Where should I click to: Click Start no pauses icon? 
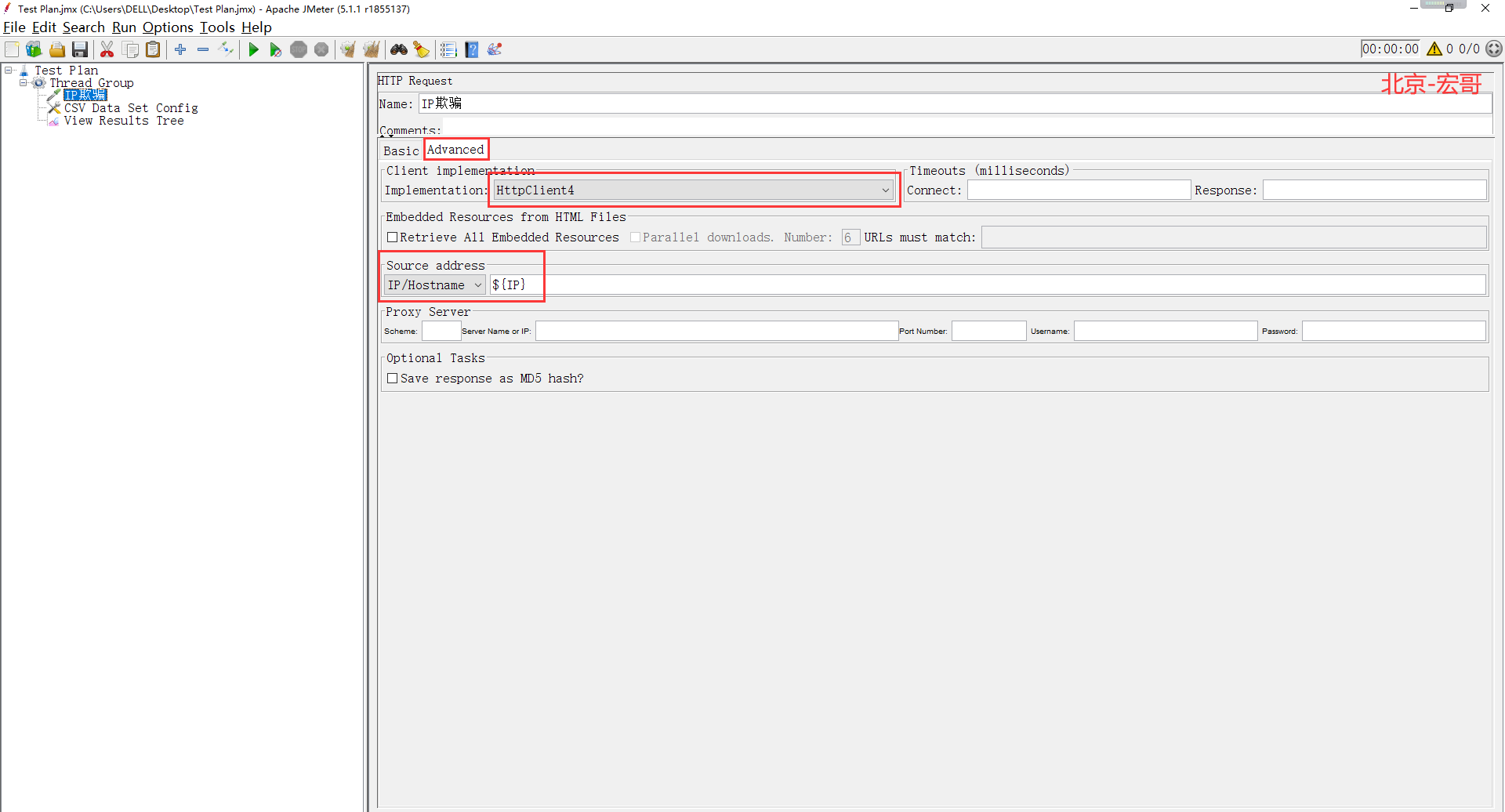(276, 49)
